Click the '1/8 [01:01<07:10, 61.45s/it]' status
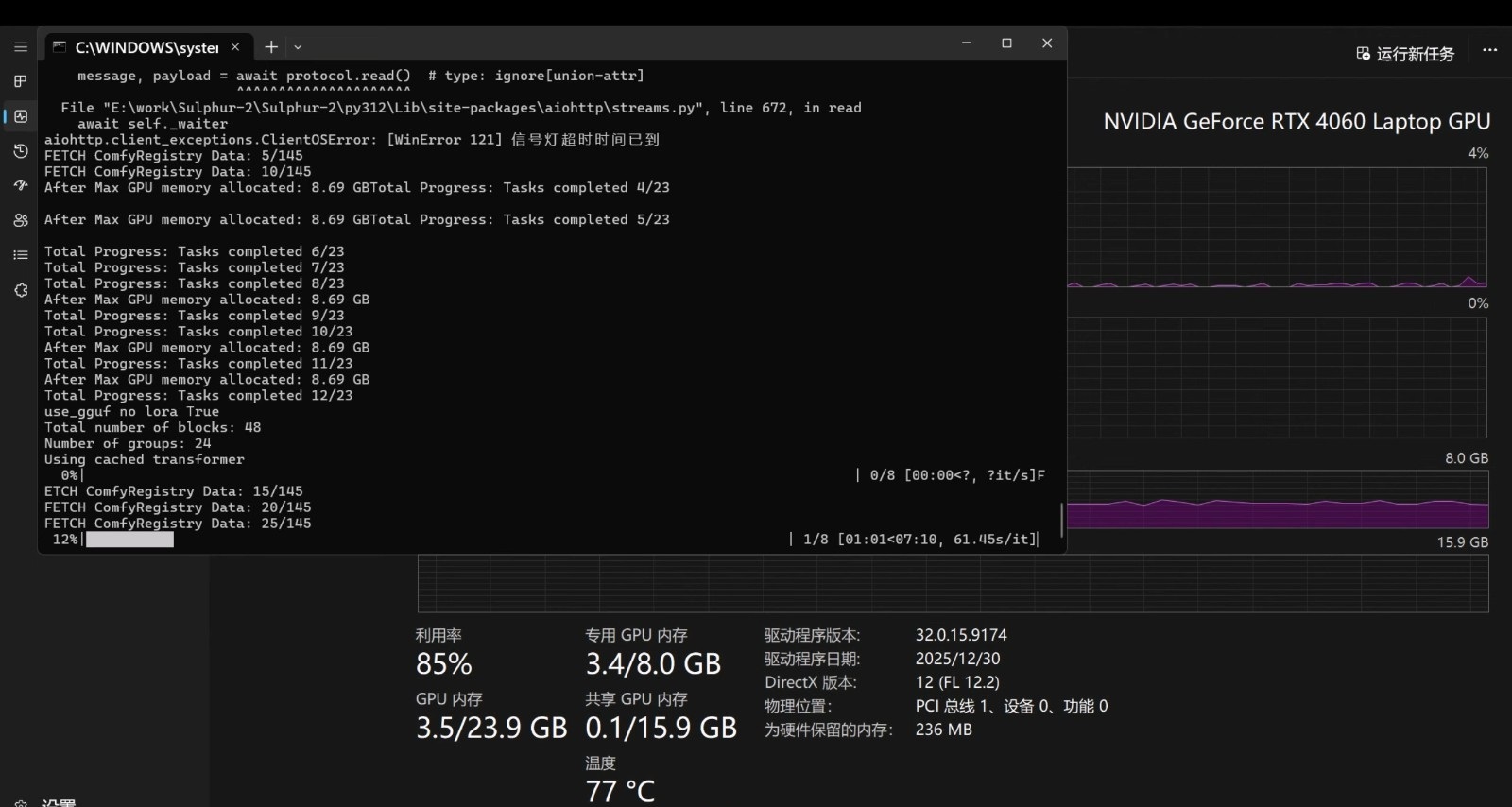 pyautogui.click(x=920, y=540)
